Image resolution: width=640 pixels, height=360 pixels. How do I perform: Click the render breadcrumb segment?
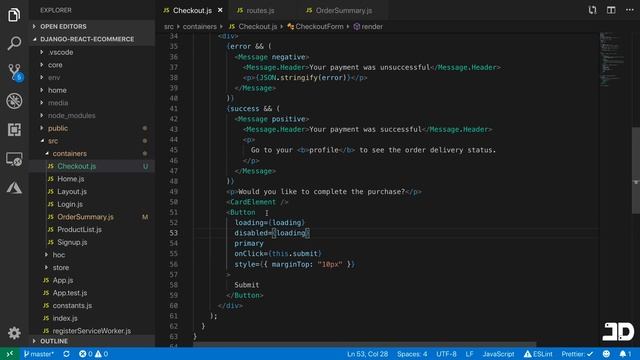point(368,27)
